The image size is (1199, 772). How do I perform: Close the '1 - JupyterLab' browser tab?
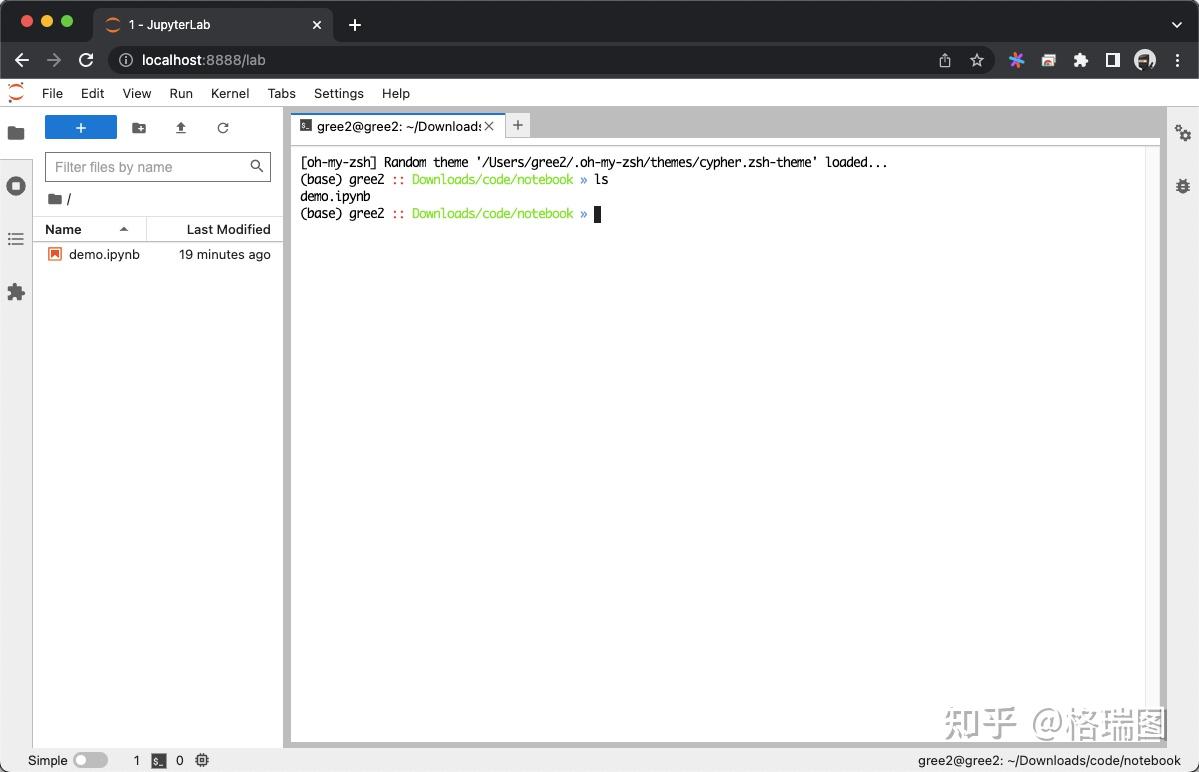click(x=317, y=24)
